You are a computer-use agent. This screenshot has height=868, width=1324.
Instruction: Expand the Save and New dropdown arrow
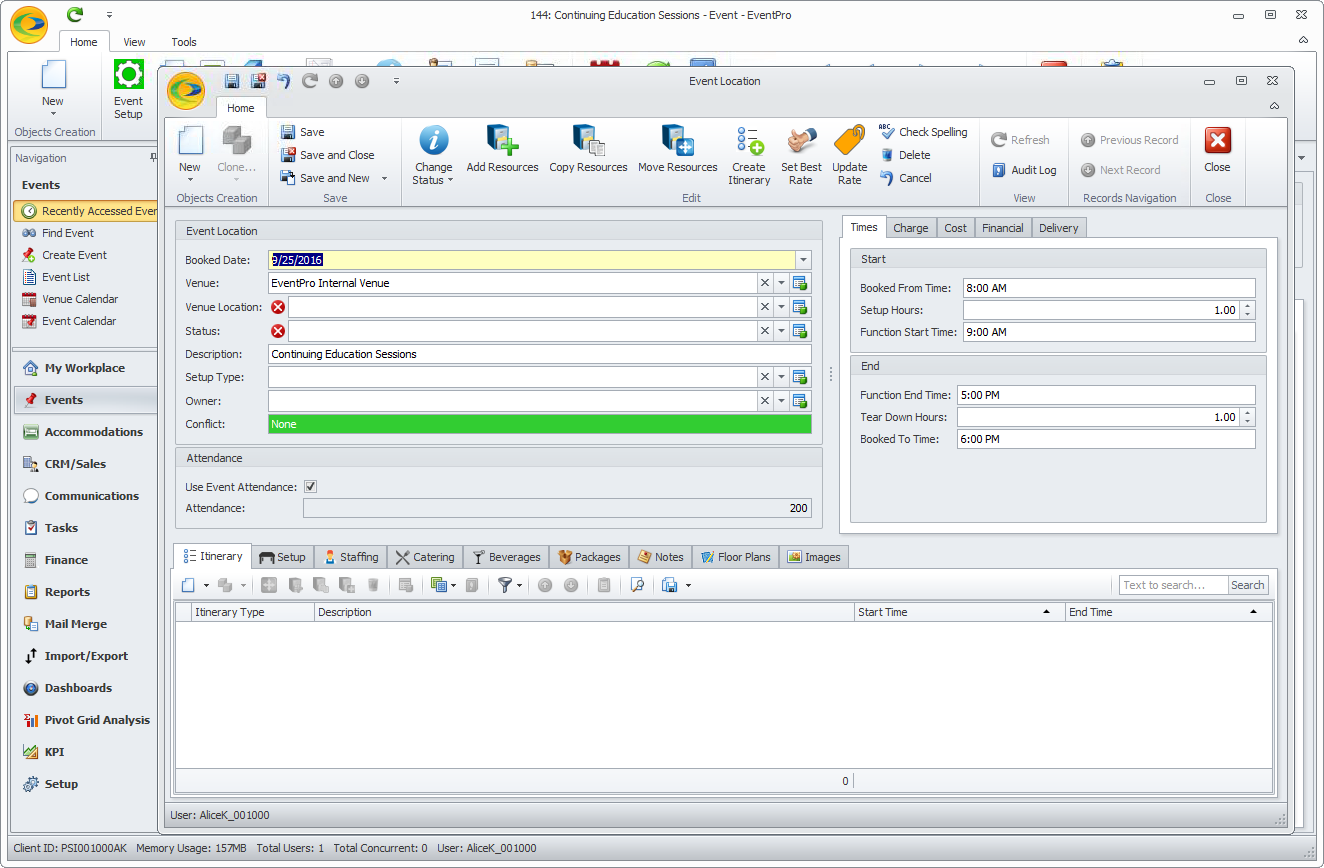384,179
